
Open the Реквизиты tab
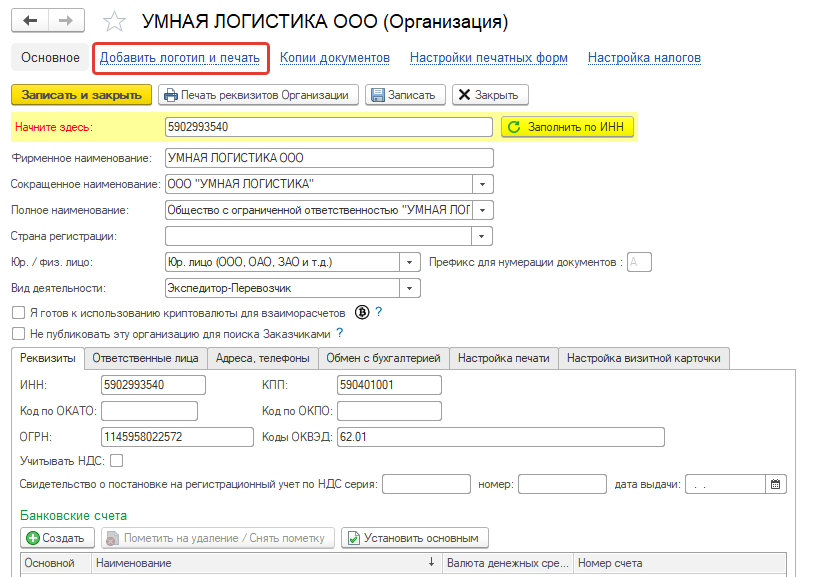tap(48, 358)
